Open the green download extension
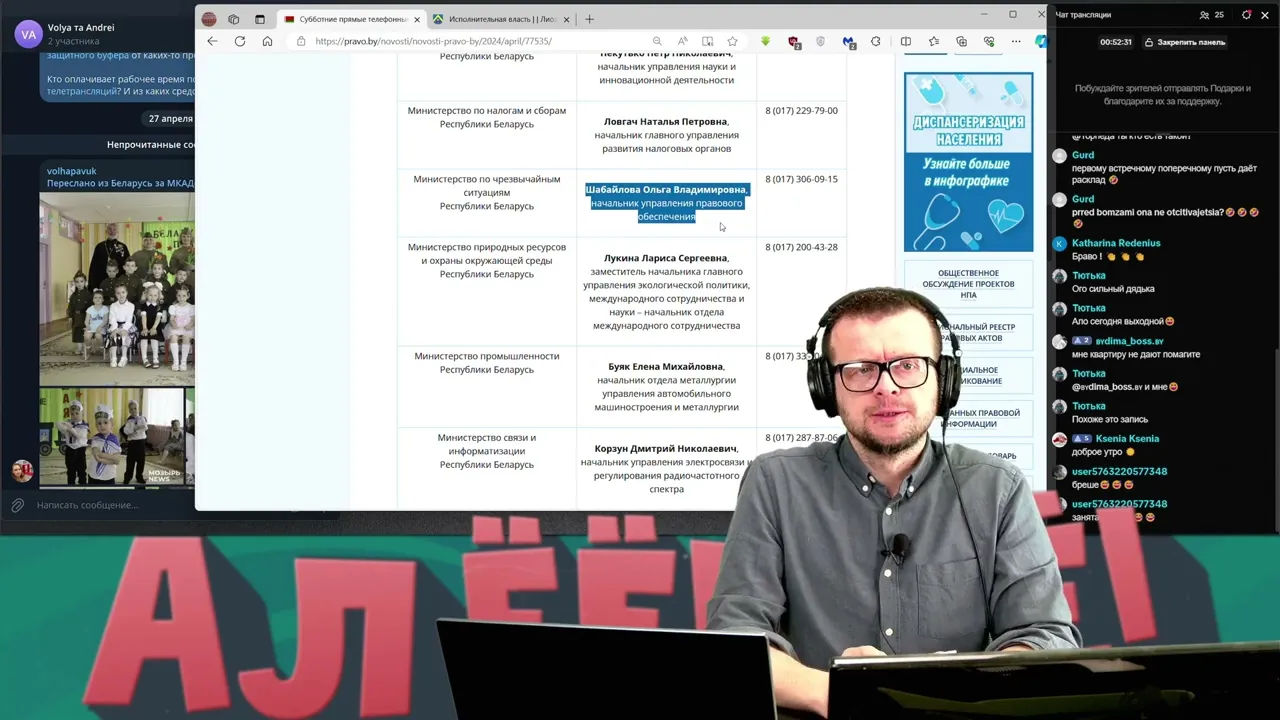The image size is (1280, 720). [765, 41]
